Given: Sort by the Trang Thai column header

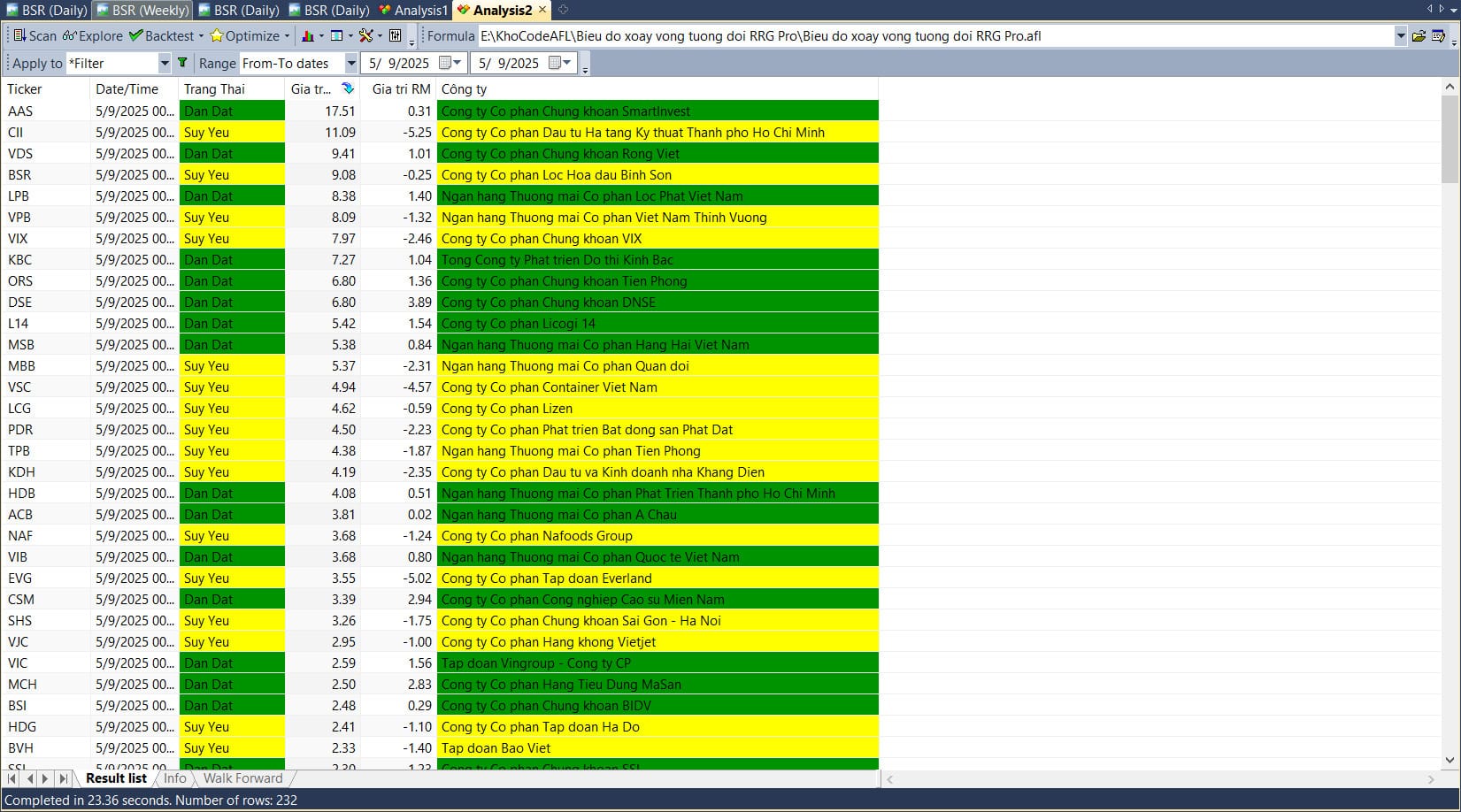Looking at the screenshot, I should [x=232, y=88].
